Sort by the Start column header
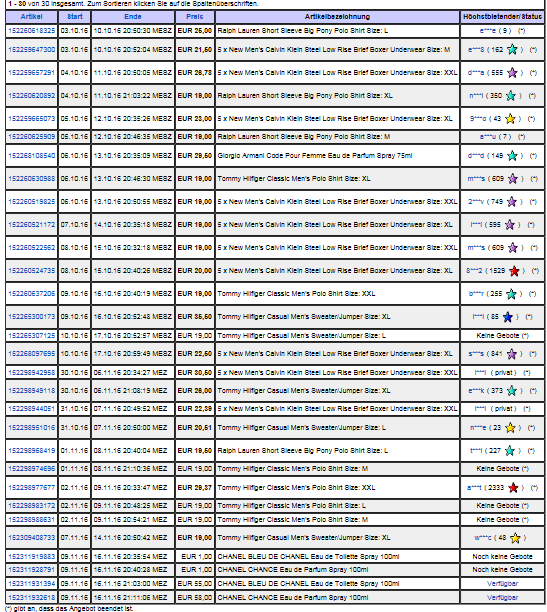Viewport: 547px width, 612px height. coord(75,17)
